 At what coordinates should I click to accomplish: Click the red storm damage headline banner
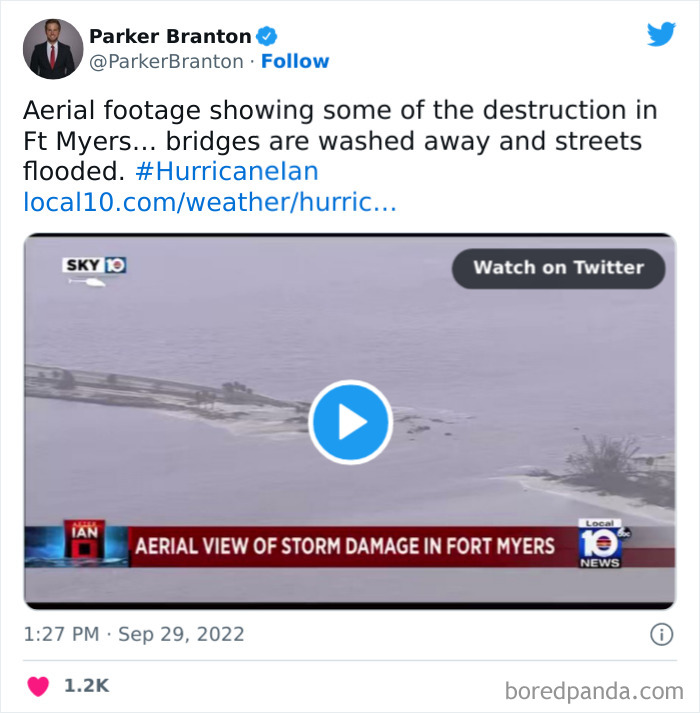point(345,546)
